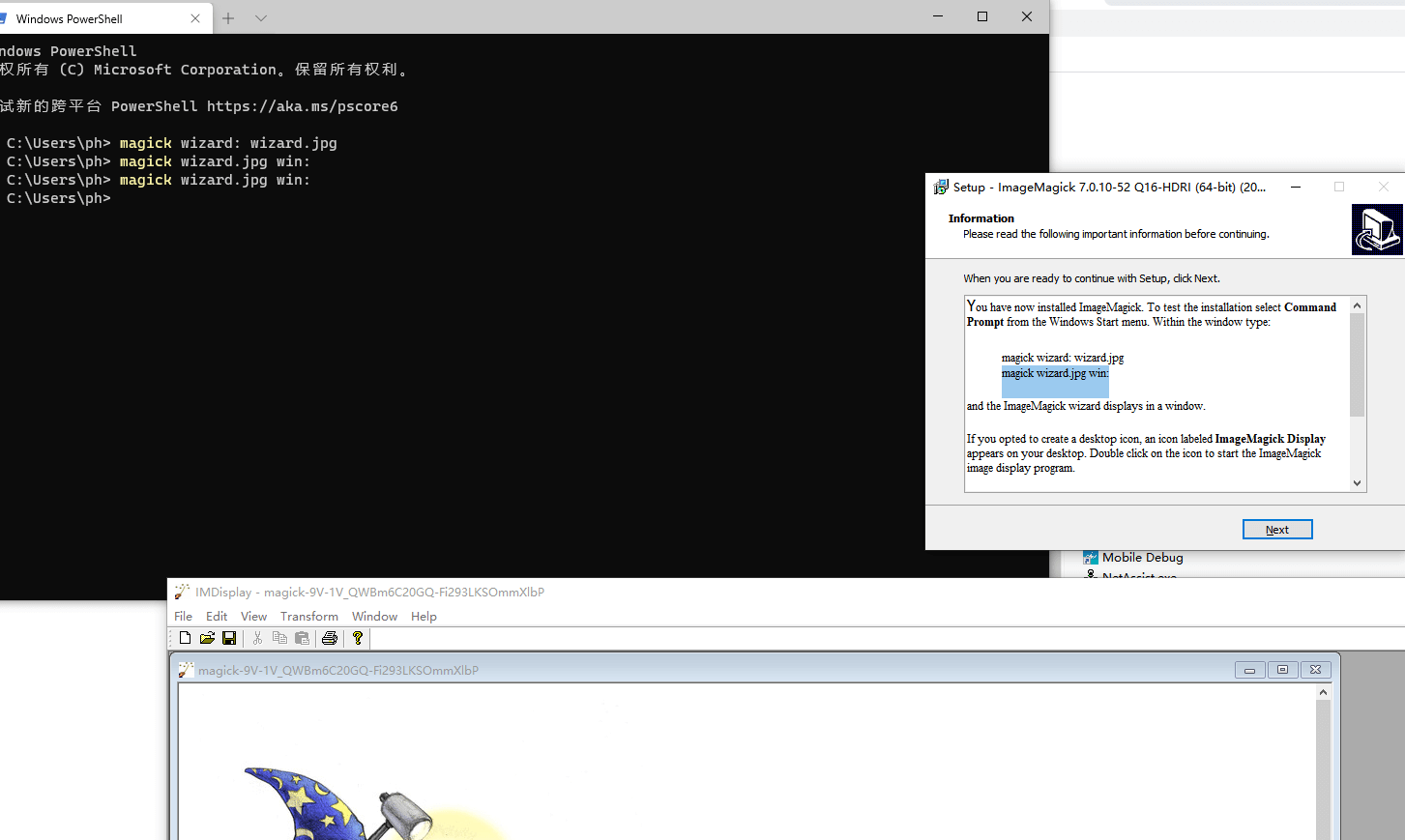The image size is (1405, 840).
Task: Click the Next button in ImageMagick Setup
Action: coord(1276,530)
